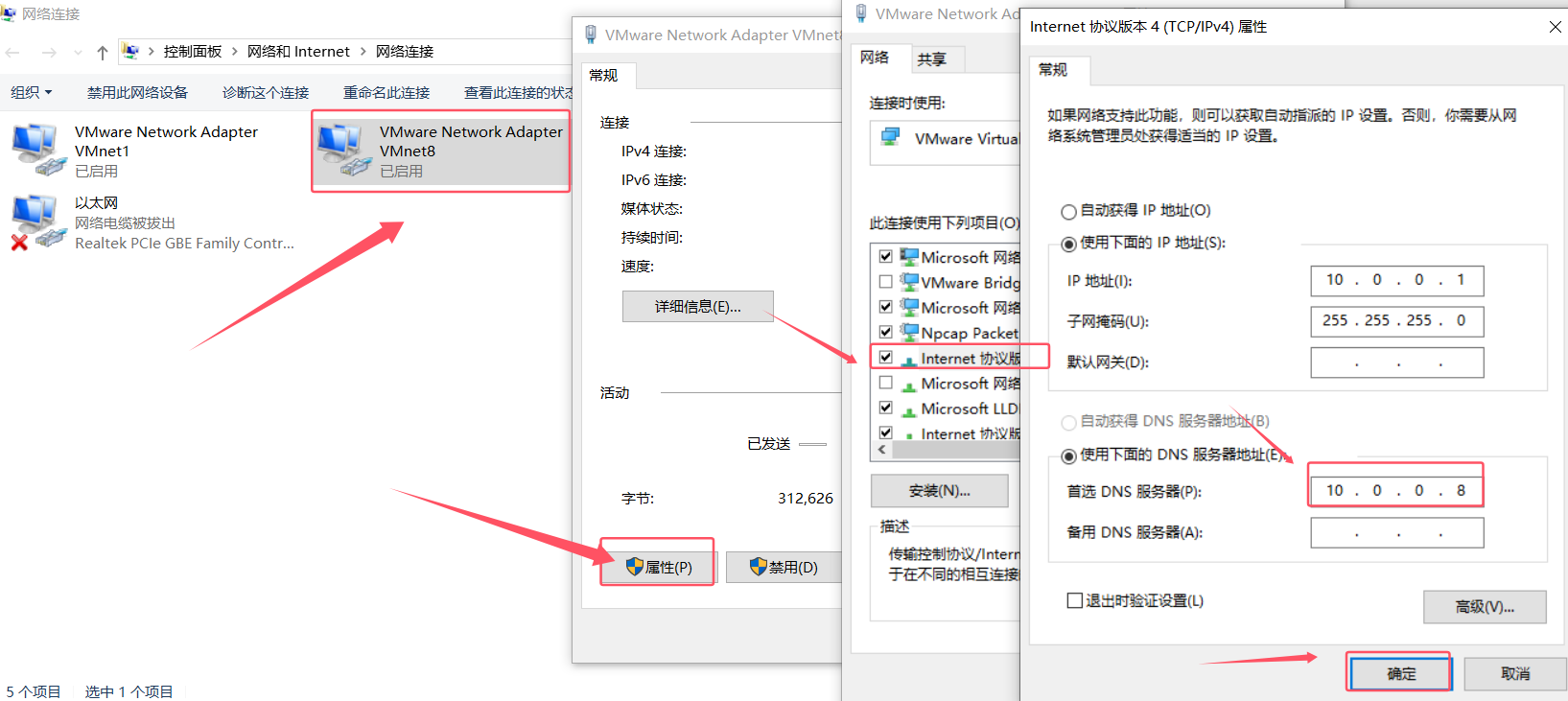Click 取消 in the IPv4 properties dialog
The width and height of the screenshot is (1568, 701).
pos(1515,674)
